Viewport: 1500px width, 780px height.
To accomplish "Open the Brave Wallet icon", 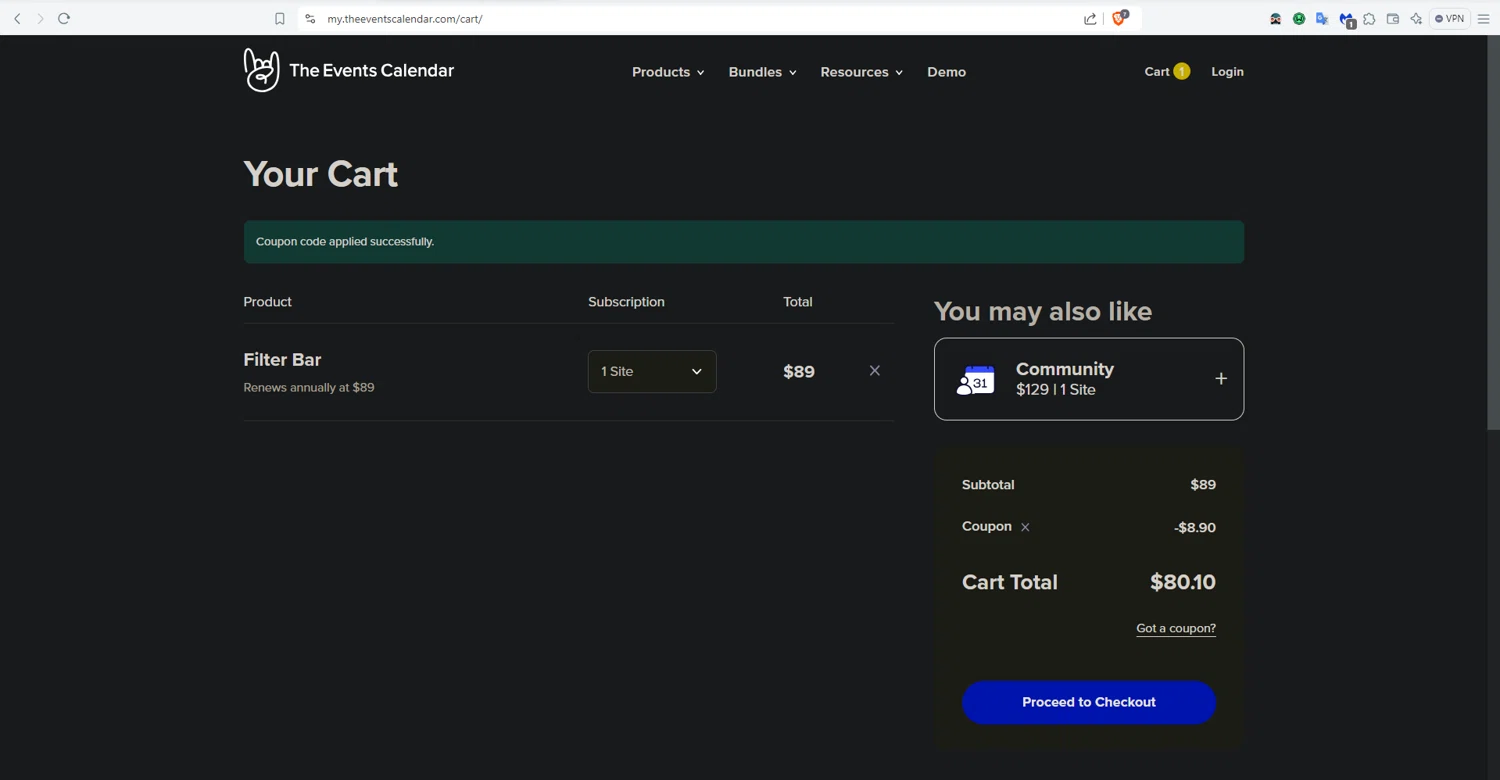I will pos(1393,18).
